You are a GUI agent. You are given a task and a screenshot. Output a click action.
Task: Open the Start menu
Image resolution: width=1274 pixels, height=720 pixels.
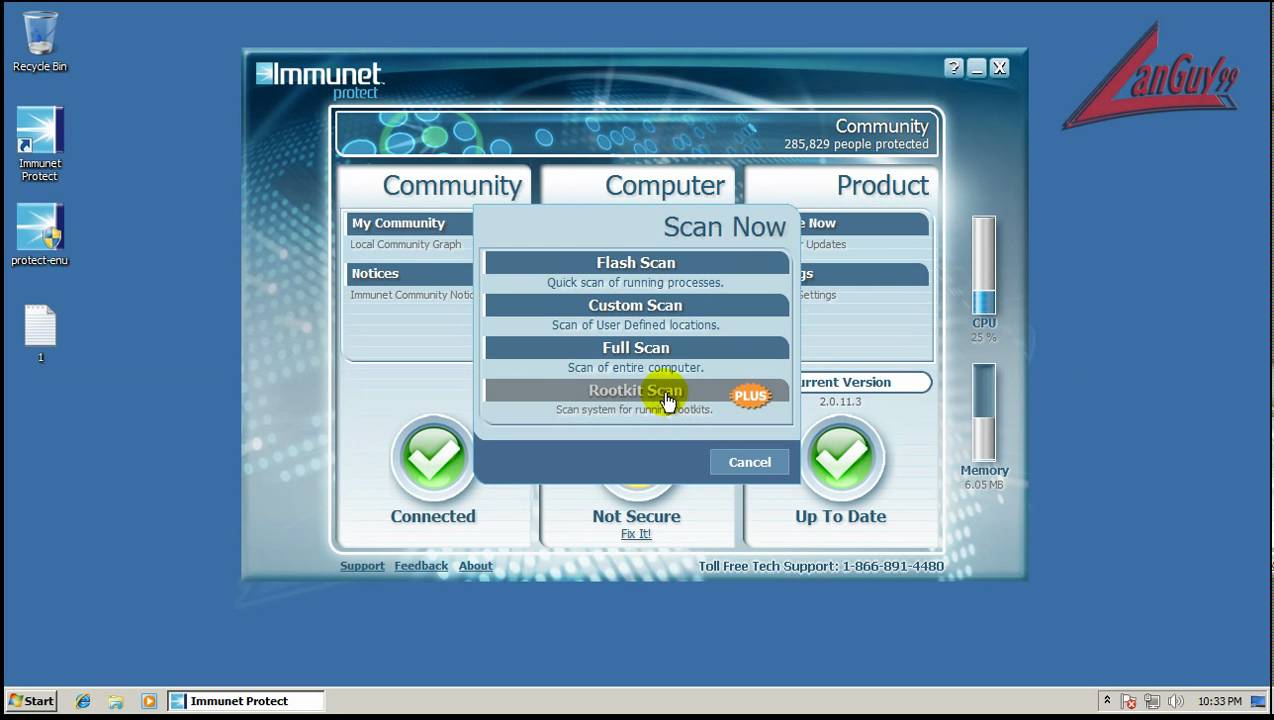point(31,701)
